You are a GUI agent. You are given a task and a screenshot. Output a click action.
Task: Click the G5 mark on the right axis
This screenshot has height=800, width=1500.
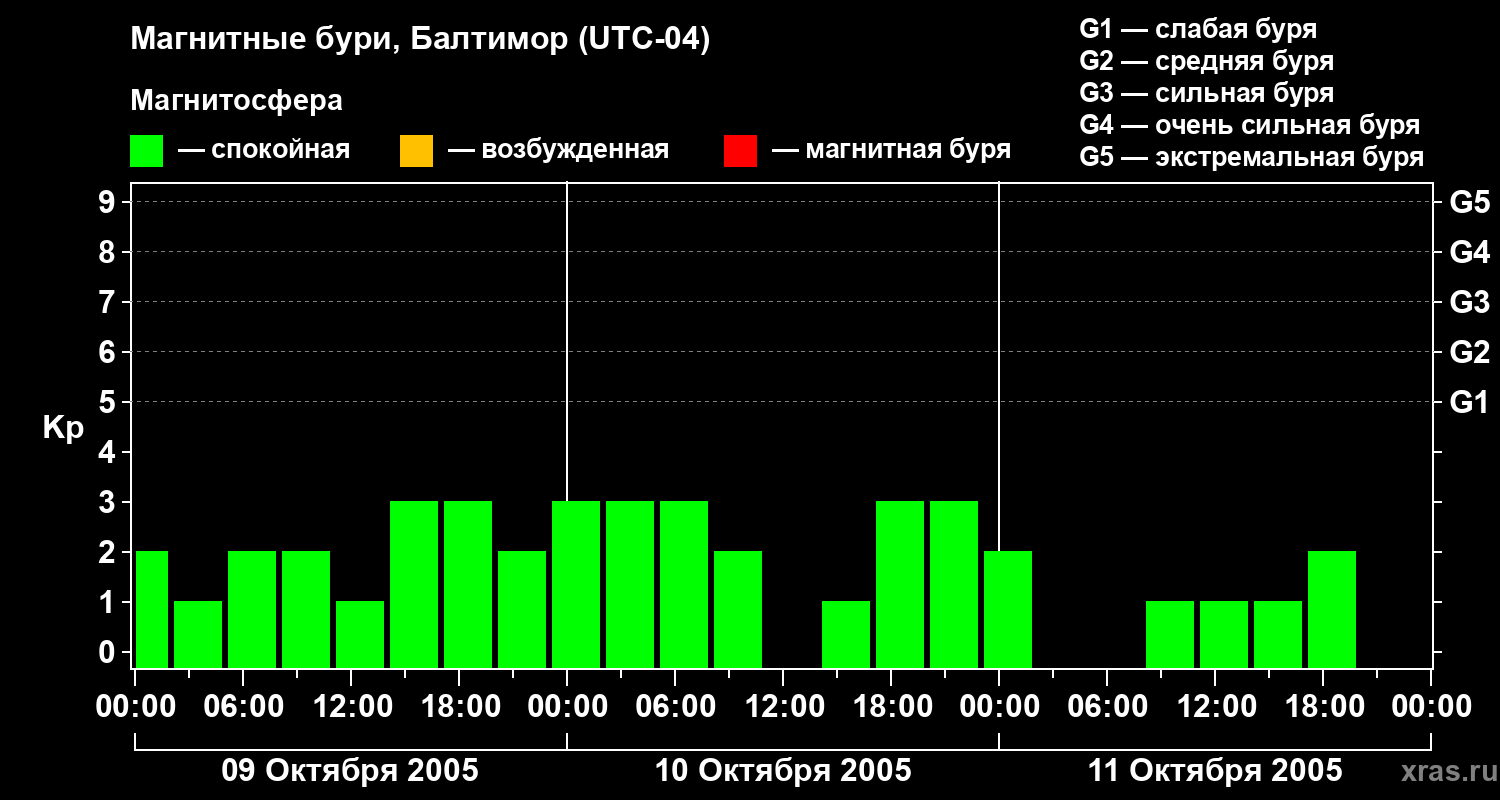click(x=1470, y=202)
